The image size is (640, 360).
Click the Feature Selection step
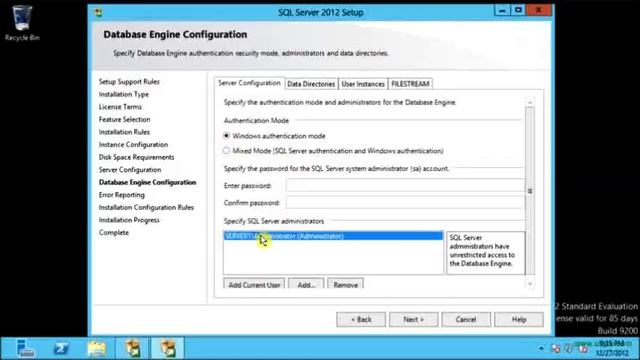pos(124,120)
